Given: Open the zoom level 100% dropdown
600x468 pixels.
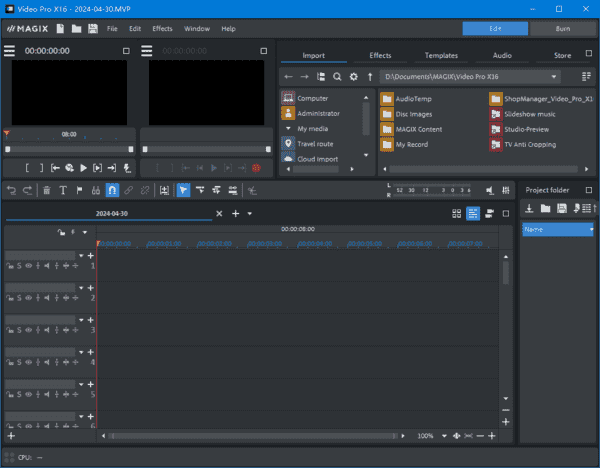Looking at the screenshot, I should pos(444,436).
